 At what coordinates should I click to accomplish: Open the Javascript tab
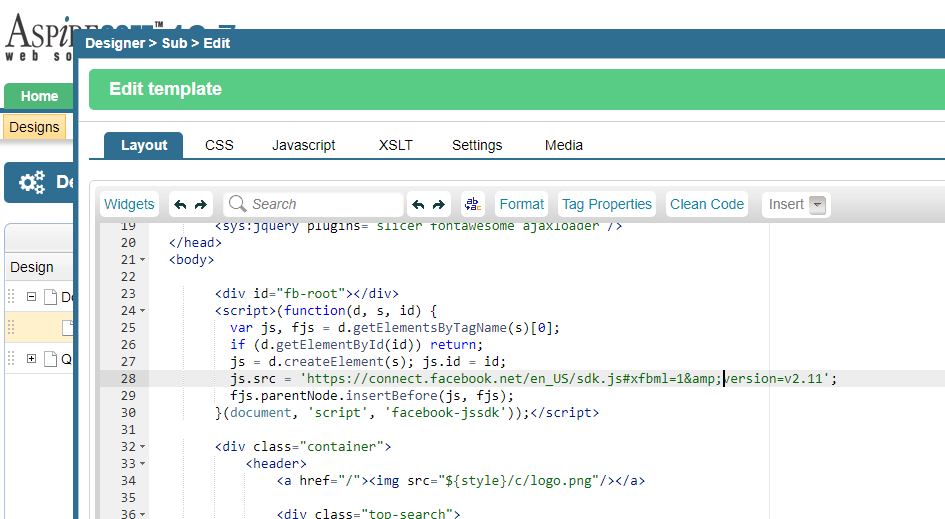(x=303, y=145)
